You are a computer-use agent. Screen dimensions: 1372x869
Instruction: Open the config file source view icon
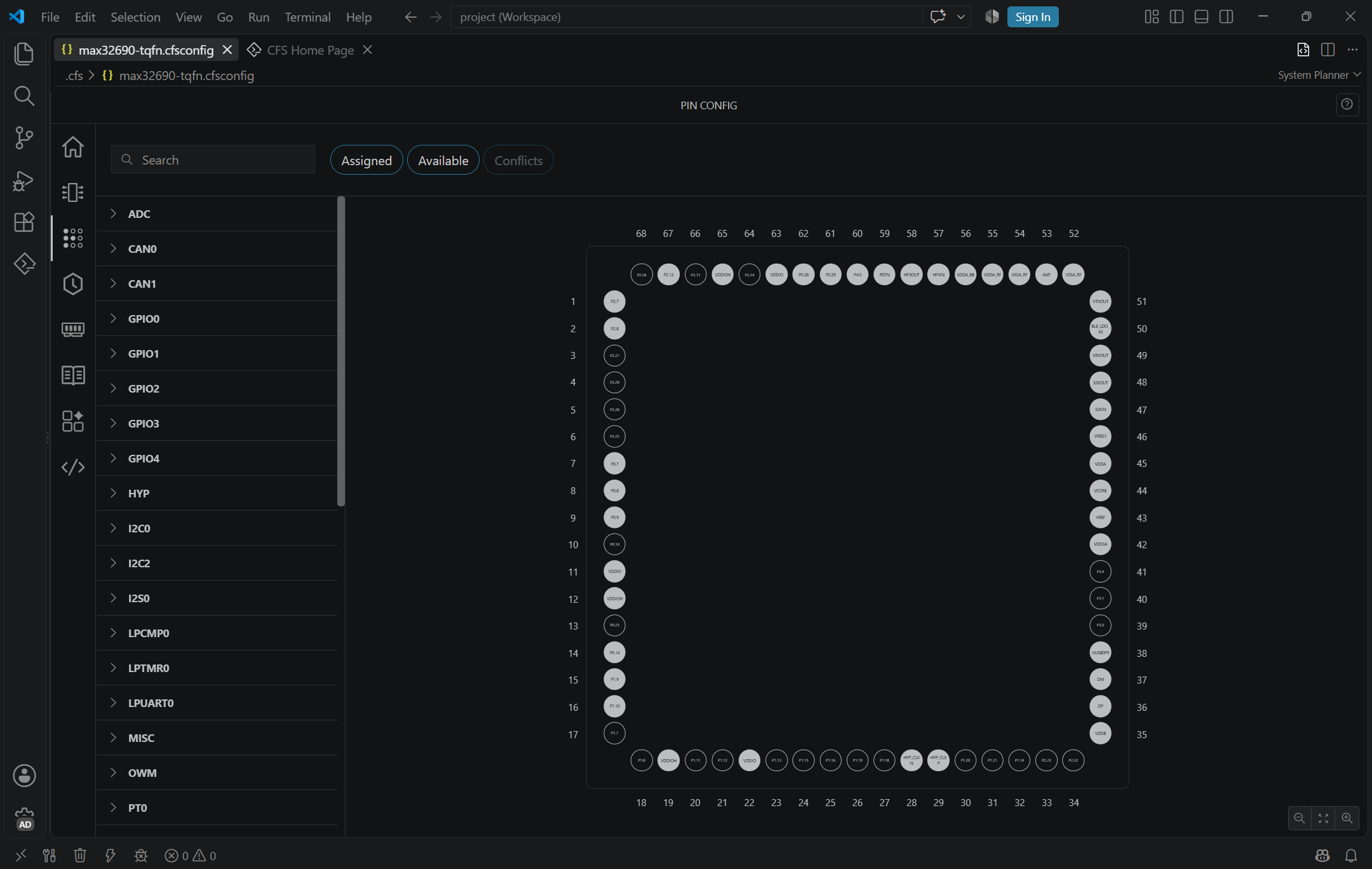[1303, 50]
